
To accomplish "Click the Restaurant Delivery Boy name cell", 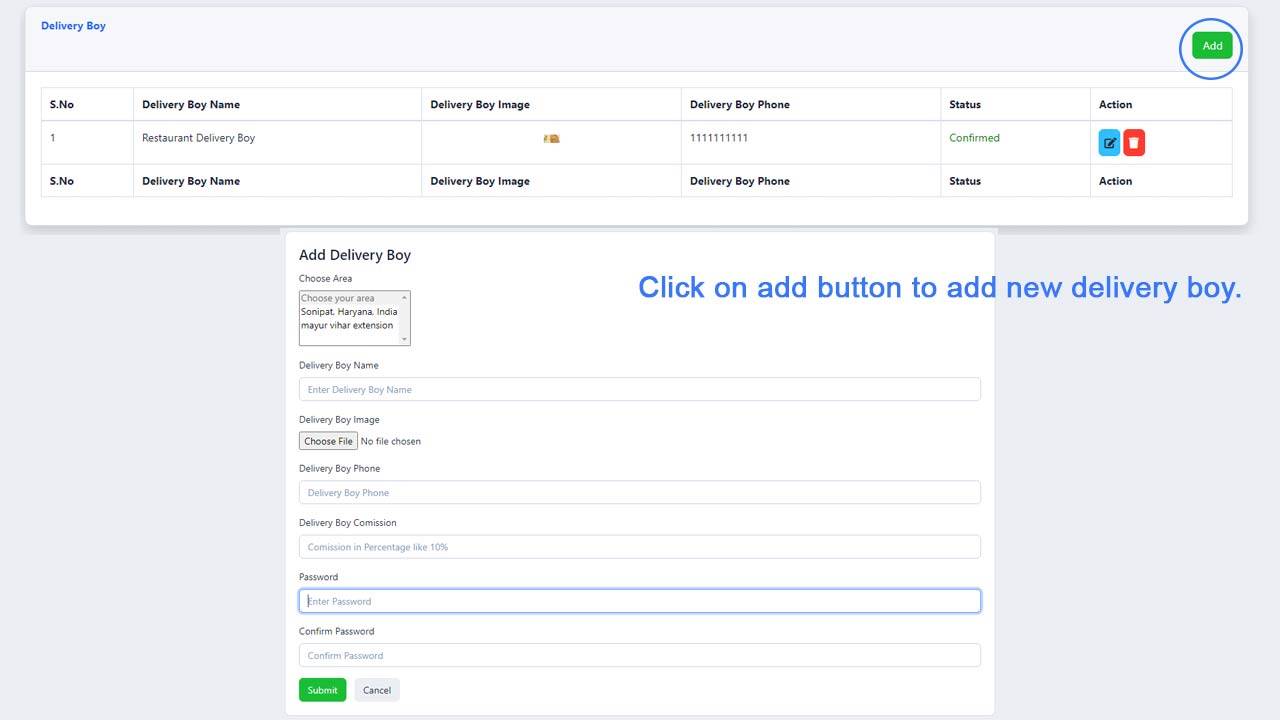I will pos(198,138).
